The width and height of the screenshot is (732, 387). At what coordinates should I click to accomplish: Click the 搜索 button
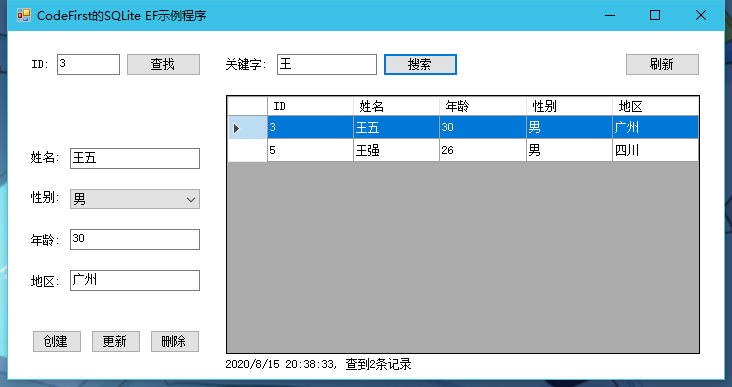pos(420,64)
